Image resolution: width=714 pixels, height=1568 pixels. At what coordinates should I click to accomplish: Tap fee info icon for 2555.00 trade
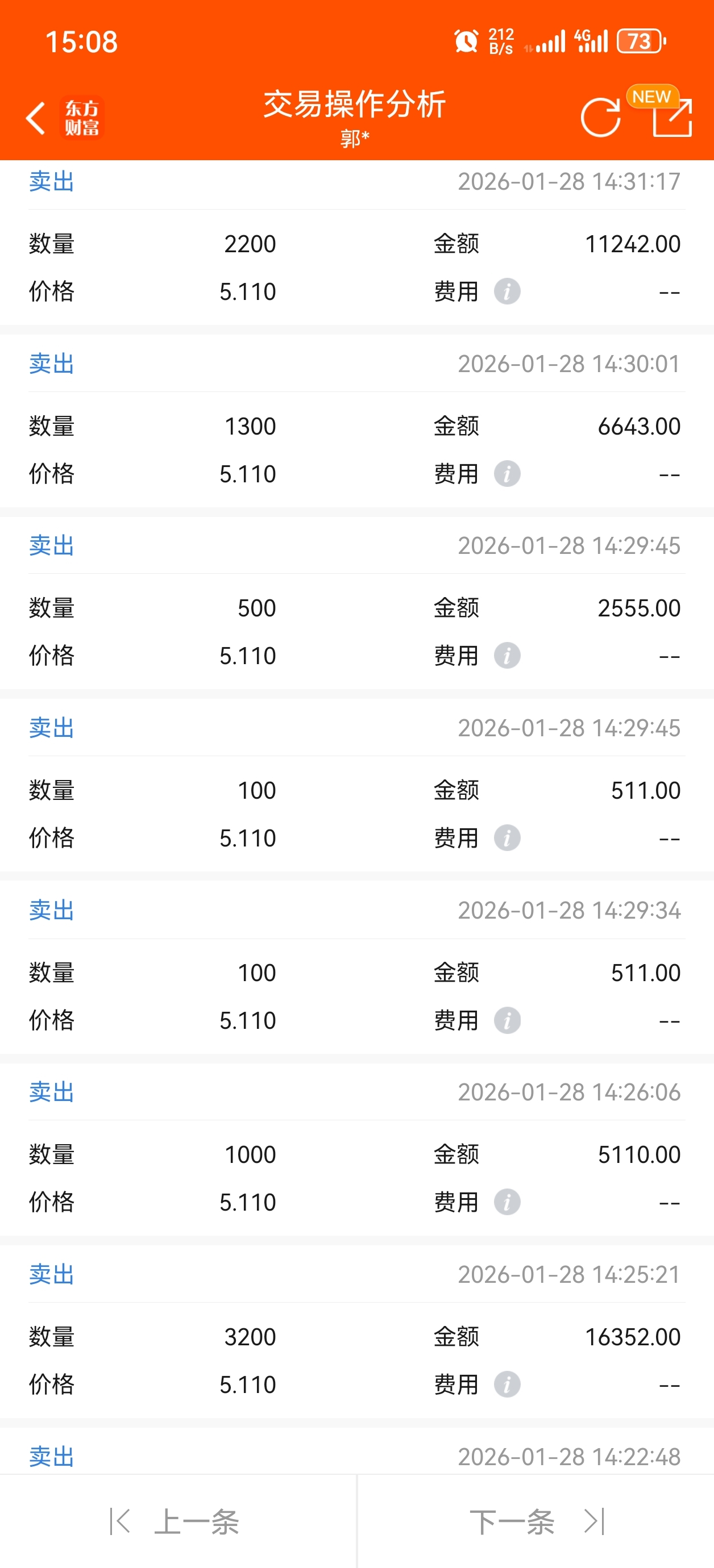tap(507, 656)
